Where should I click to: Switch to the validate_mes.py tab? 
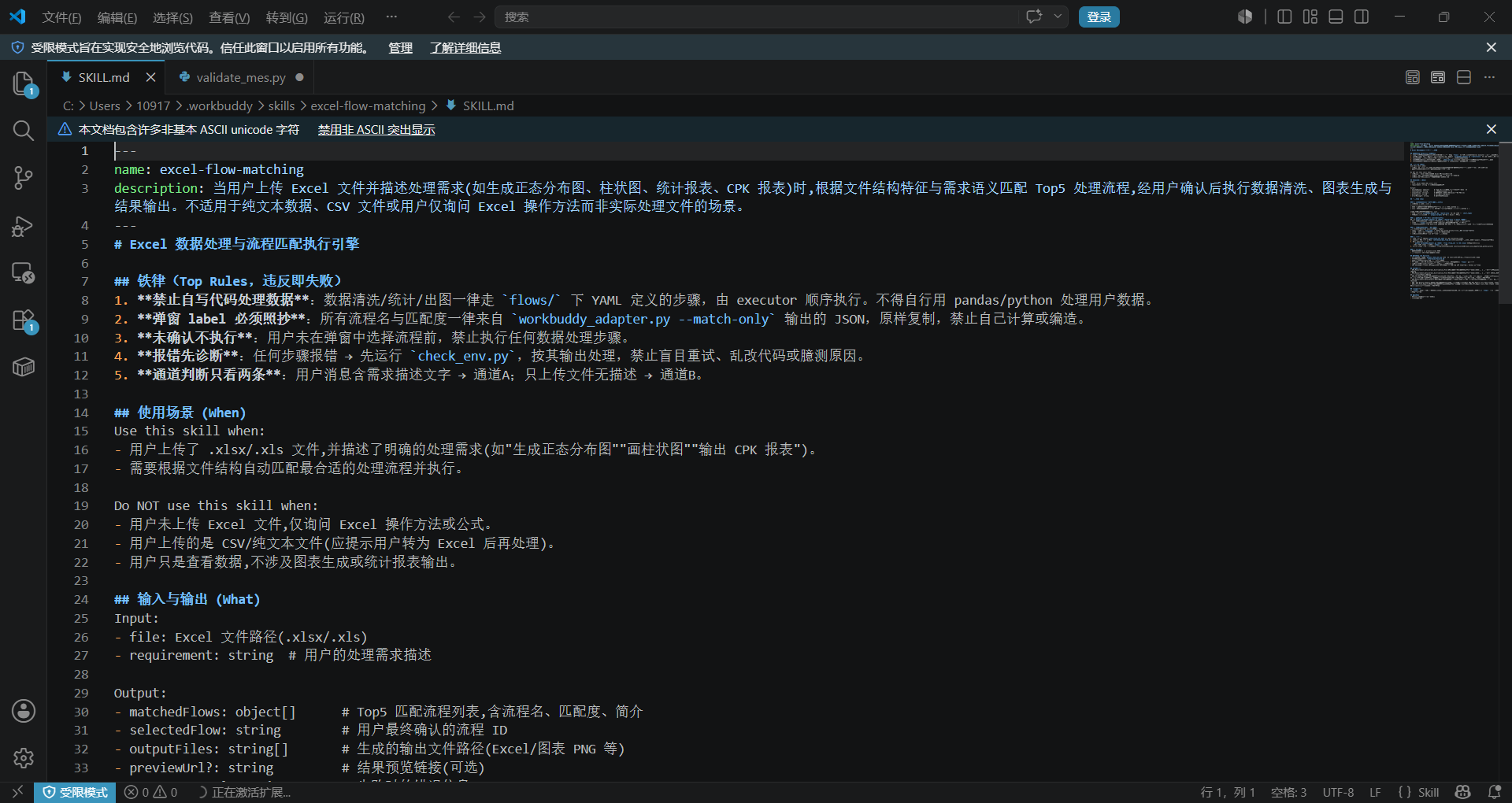pos(241,77)
